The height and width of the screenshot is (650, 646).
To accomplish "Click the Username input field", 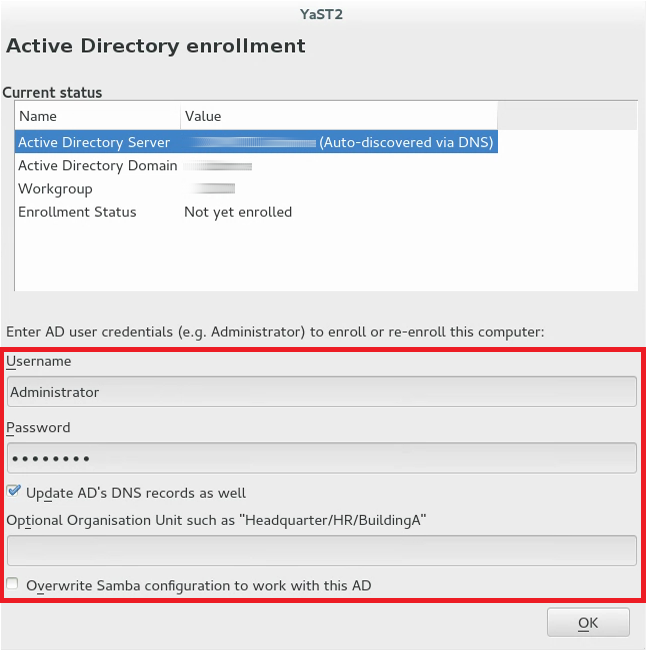I will tap(321, 392).
